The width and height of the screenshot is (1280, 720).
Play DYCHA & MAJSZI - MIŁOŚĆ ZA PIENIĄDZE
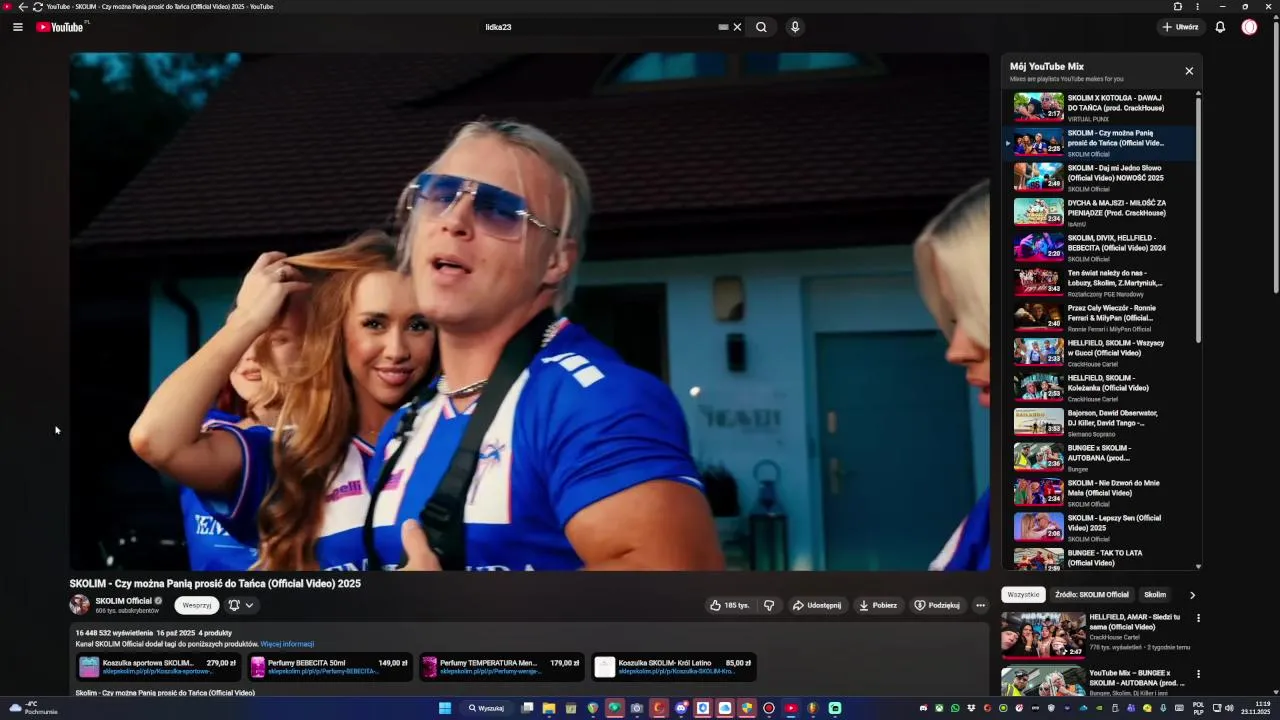pyautogui.click(x=1098, y=213)
